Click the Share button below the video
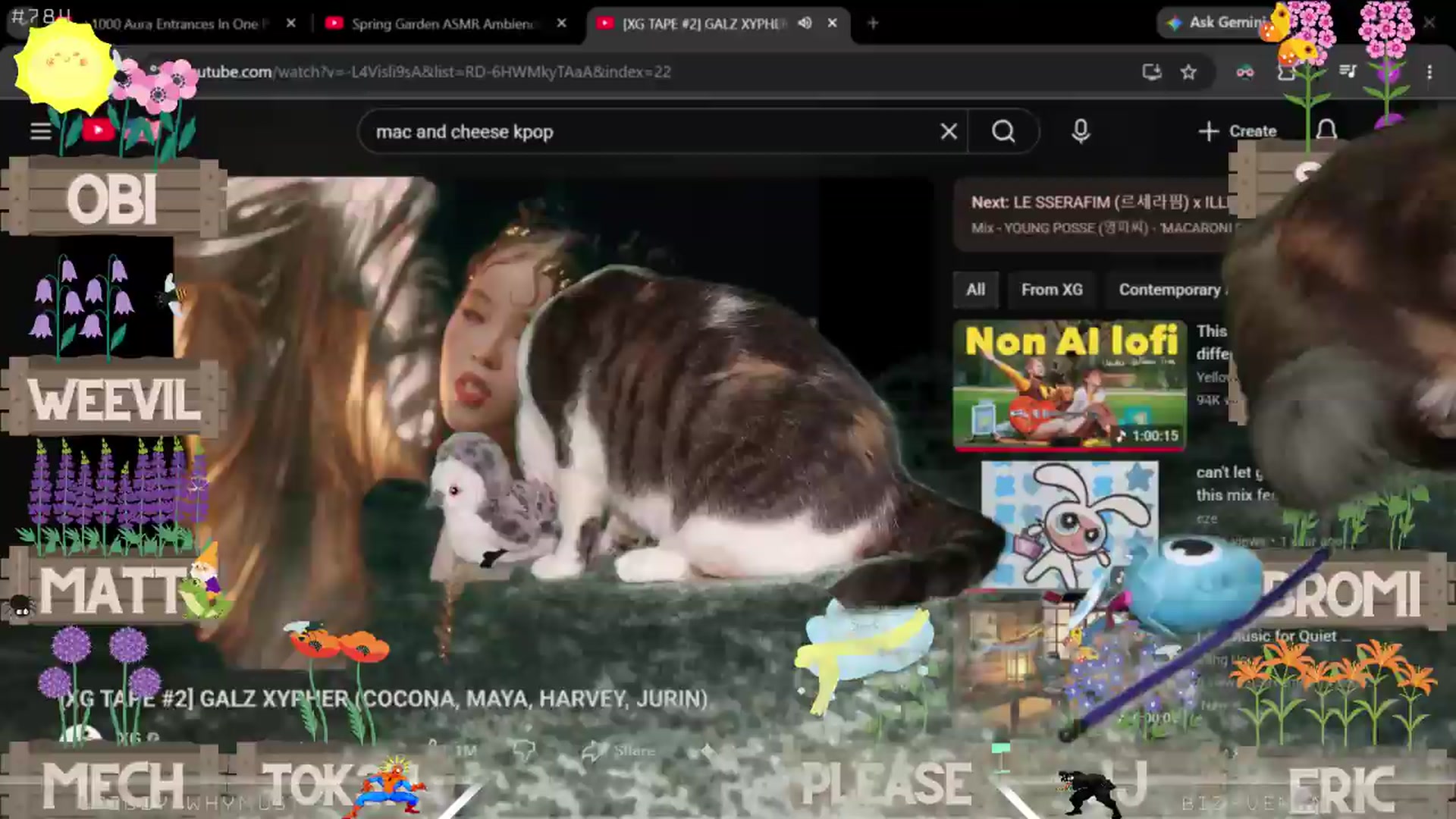This screenshot has height=819, width=1456. [619, 751]
